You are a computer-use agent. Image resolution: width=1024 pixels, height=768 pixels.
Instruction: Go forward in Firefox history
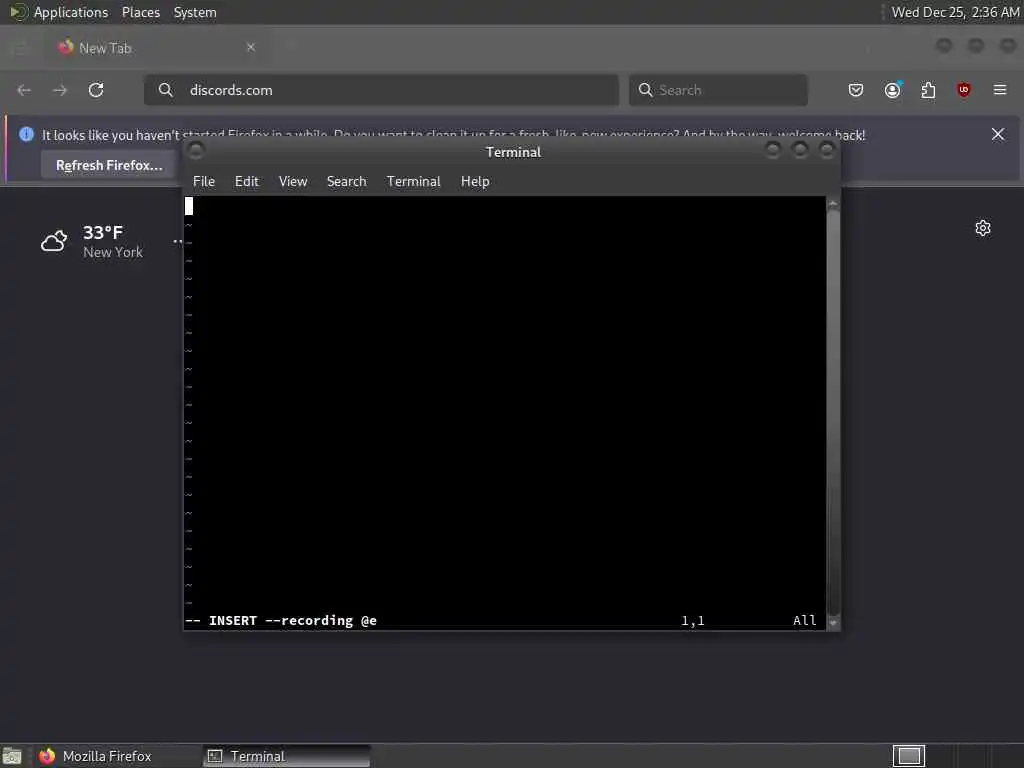[x=60, y=90]
